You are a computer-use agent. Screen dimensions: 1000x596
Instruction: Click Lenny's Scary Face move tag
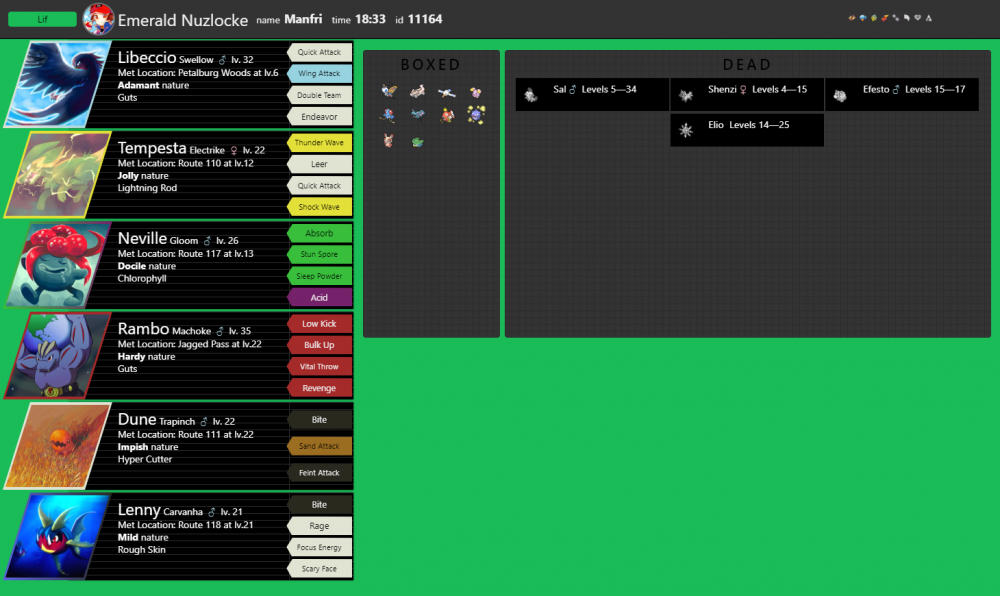pyautogui.click(x=319, y=569)
